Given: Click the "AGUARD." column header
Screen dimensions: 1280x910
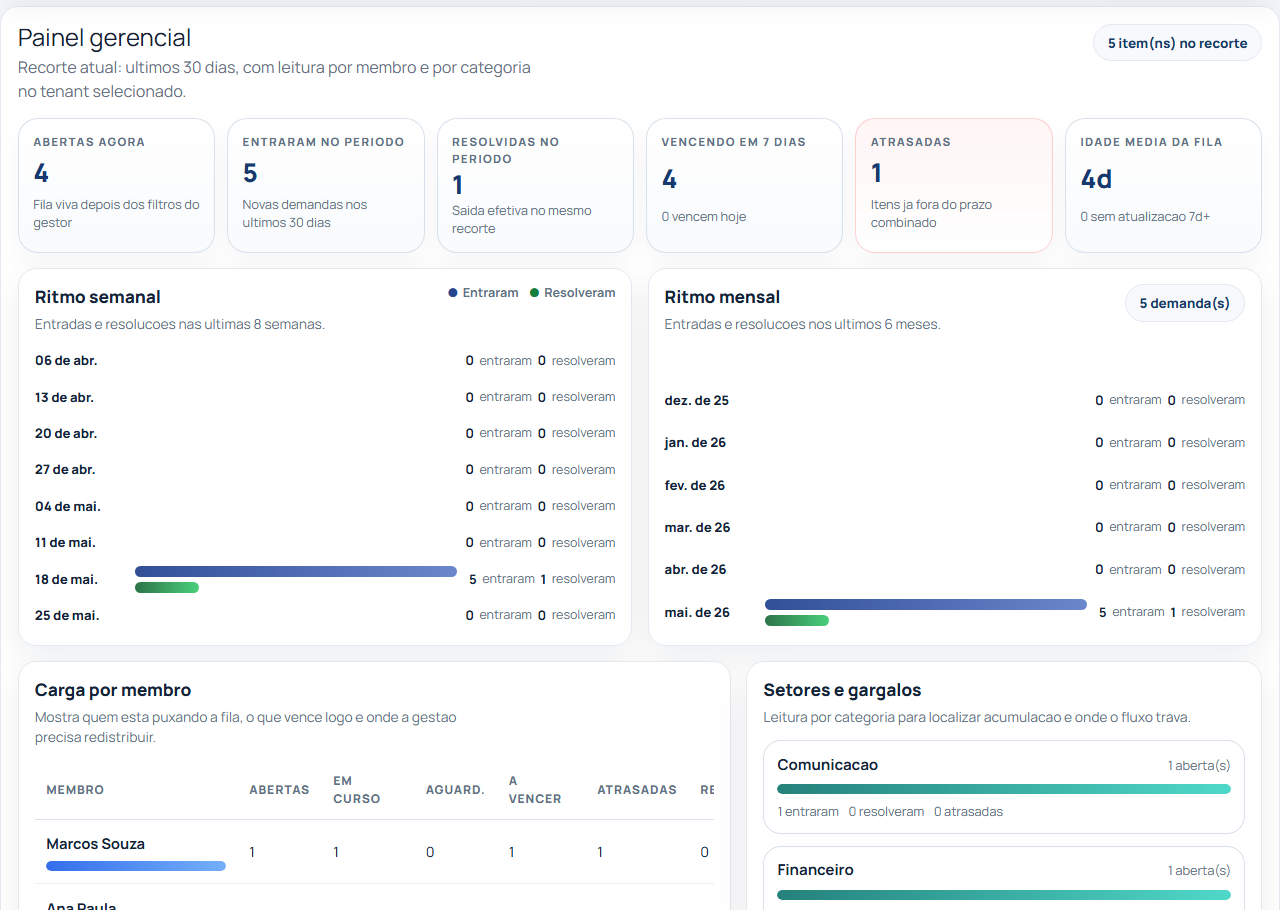Looking at the screenshot, I should coord(455,790).
